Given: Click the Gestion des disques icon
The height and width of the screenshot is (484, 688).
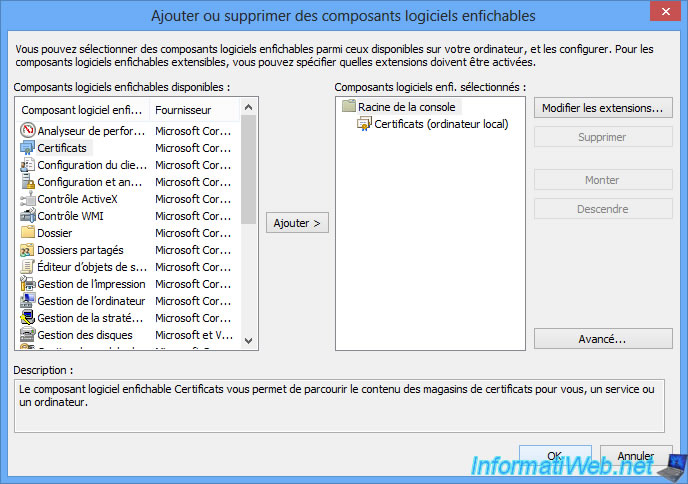Looking at the screenshot, I should (x=28, y=335).
